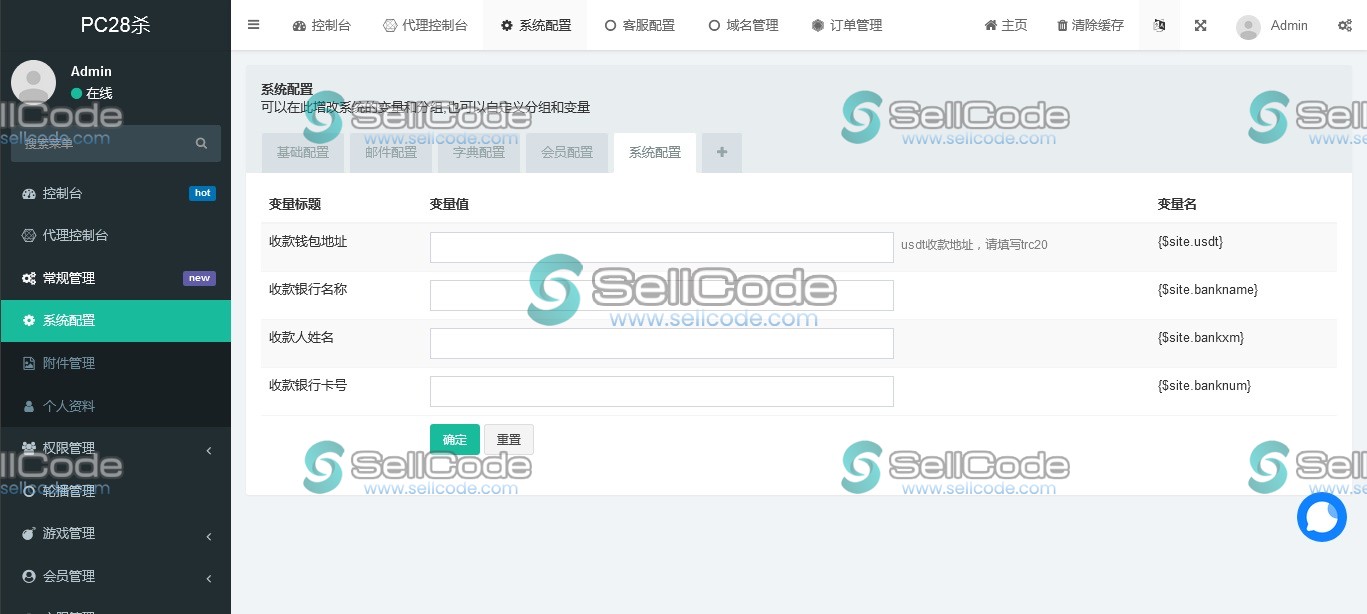Click the {$site.usdt} variable name
Image resolution: width=1367 pixels, height=614 pixels.
click(x=1190, y=242)
